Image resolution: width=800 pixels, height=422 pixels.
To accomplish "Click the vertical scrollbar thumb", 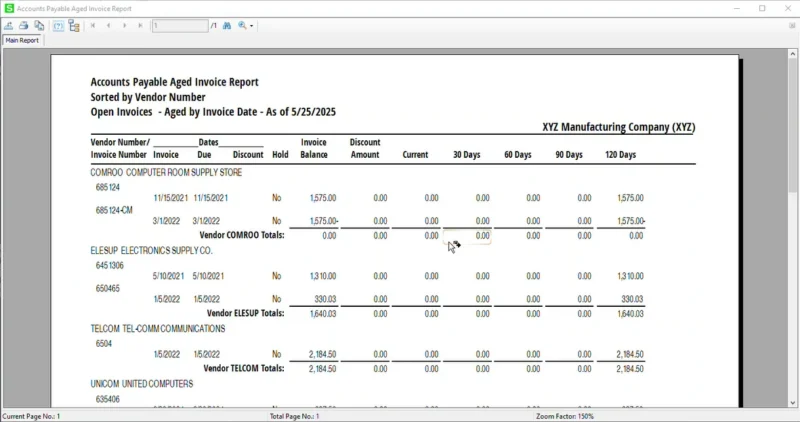I will pyautogui.click(x=793, y=125).
